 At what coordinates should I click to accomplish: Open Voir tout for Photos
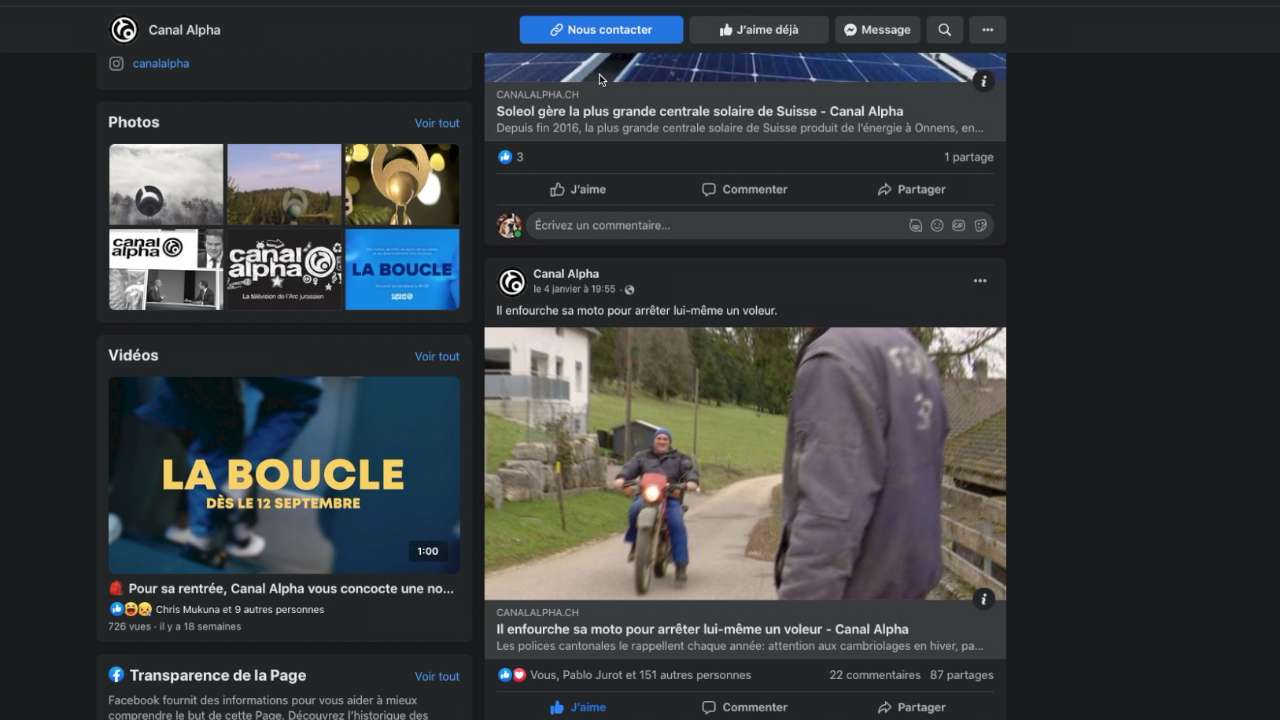pyautogui.click(x=437, y=123)
